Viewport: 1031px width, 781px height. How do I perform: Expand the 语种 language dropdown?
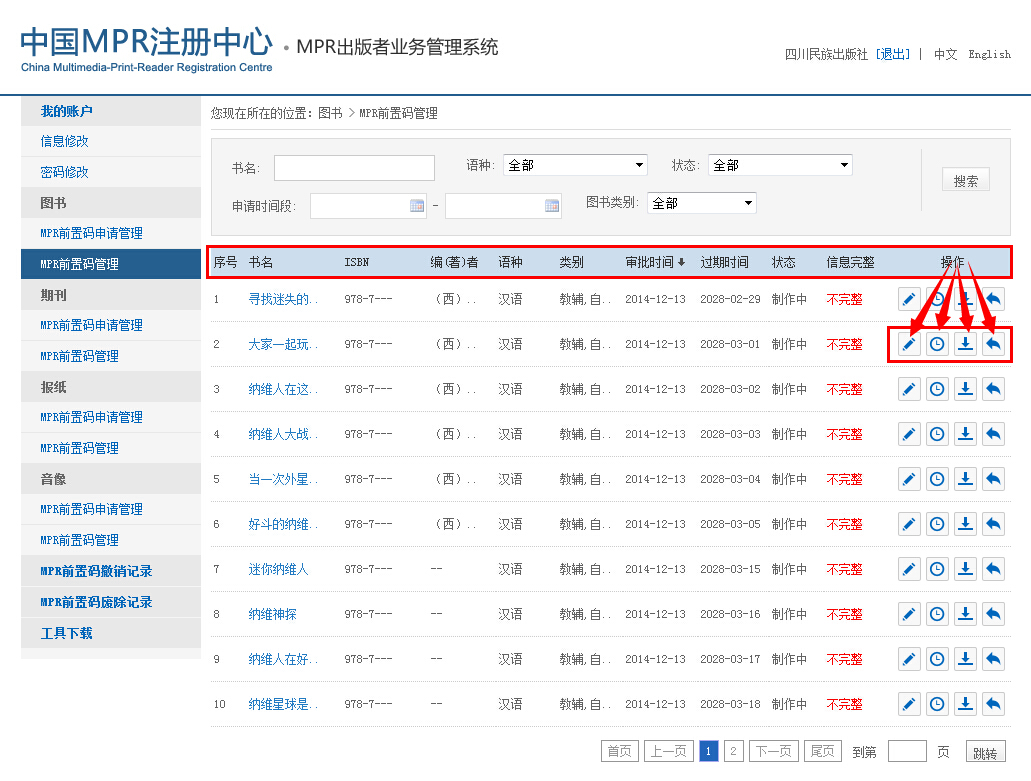click(x=575, y=165)
